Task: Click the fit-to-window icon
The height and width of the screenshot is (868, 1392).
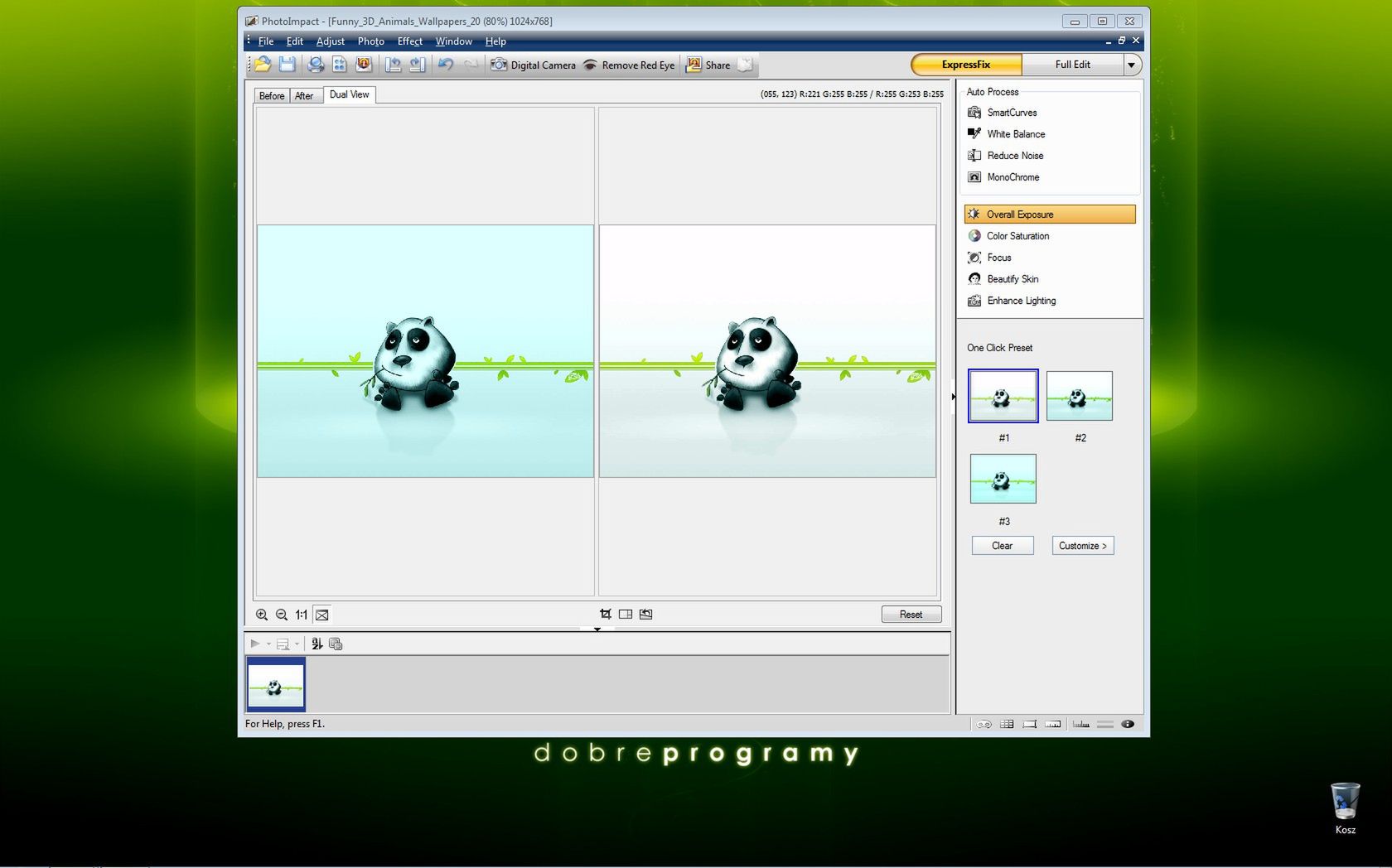Action: (322, 615)
